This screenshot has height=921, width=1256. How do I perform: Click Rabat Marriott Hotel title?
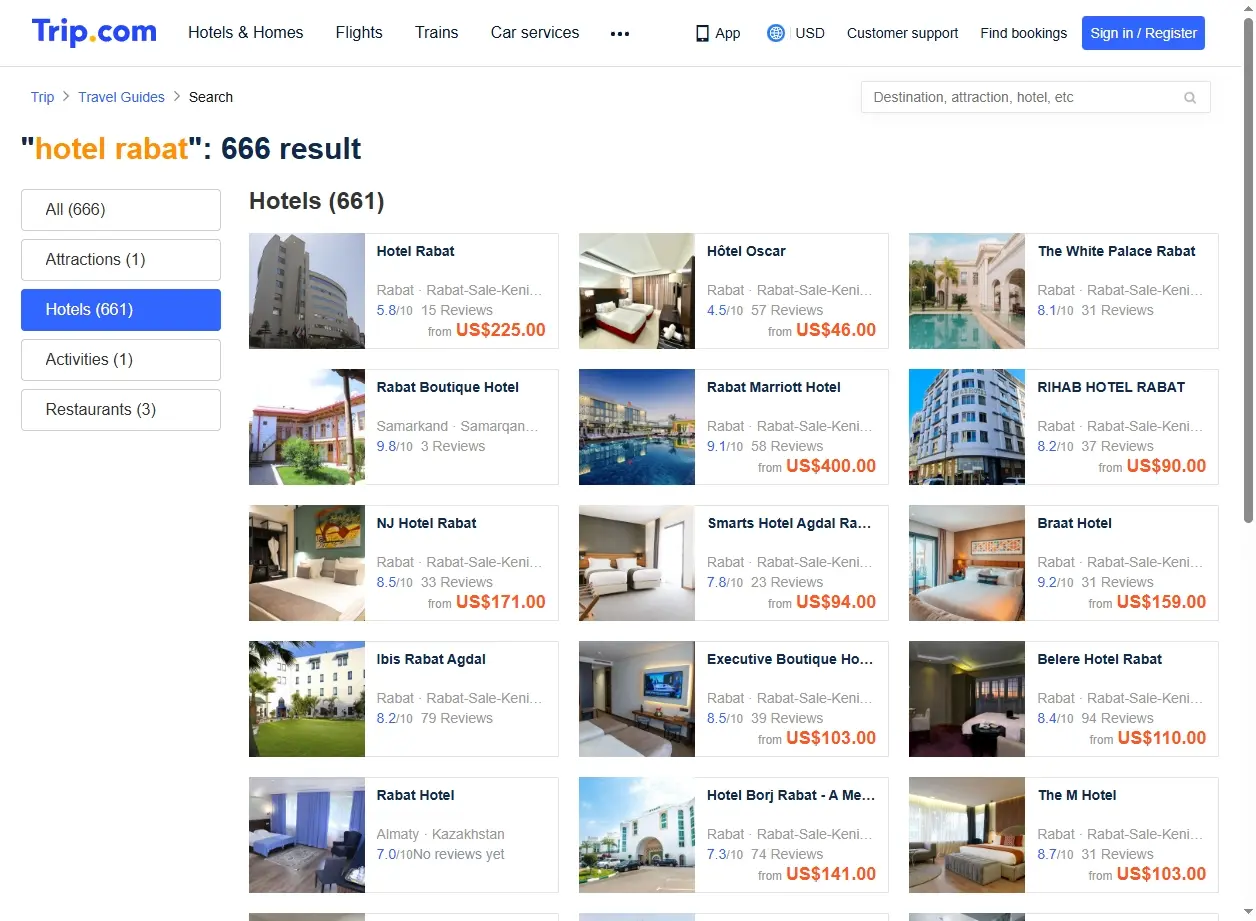click(x=774, y=387)
